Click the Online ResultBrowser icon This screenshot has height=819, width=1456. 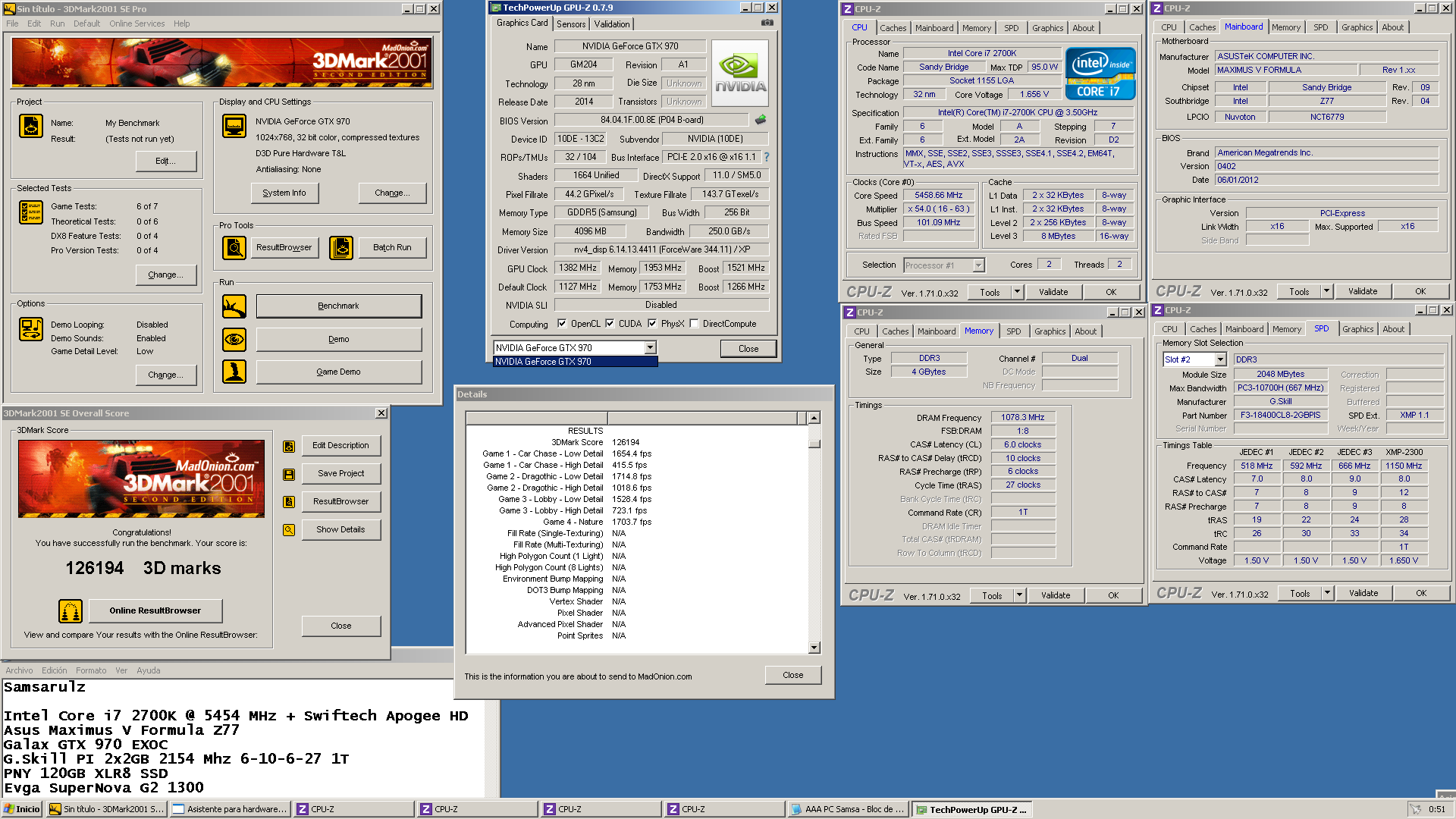tap(71, 610)
